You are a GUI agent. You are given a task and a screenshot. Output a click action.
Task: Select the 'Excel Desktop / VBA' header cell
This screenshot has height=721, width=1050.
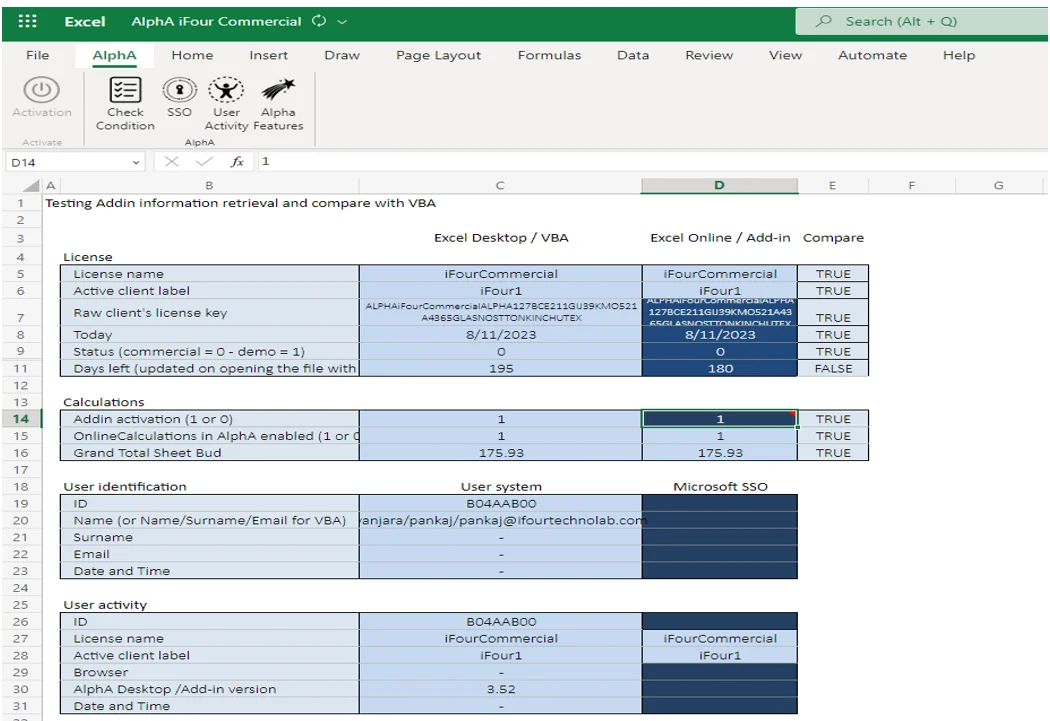[x=501, y=238]
